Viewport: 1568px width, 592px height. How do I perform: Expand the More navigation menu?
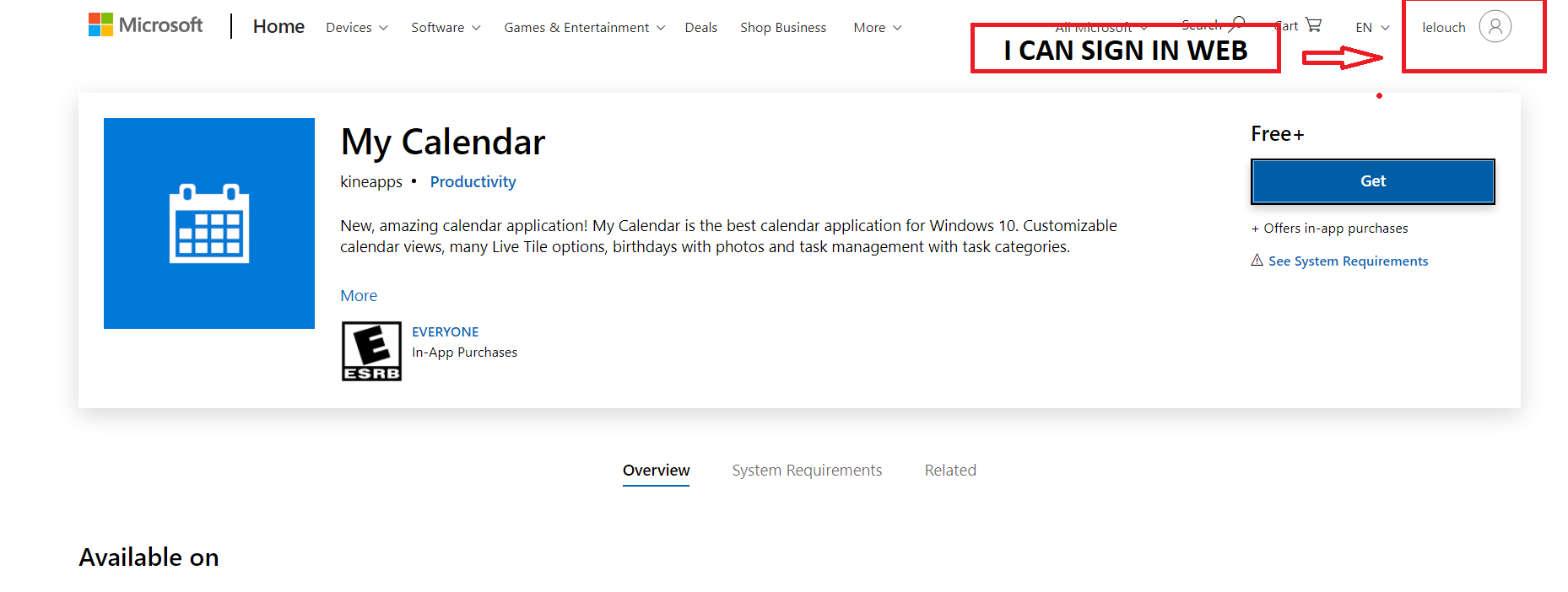(877, 28)
